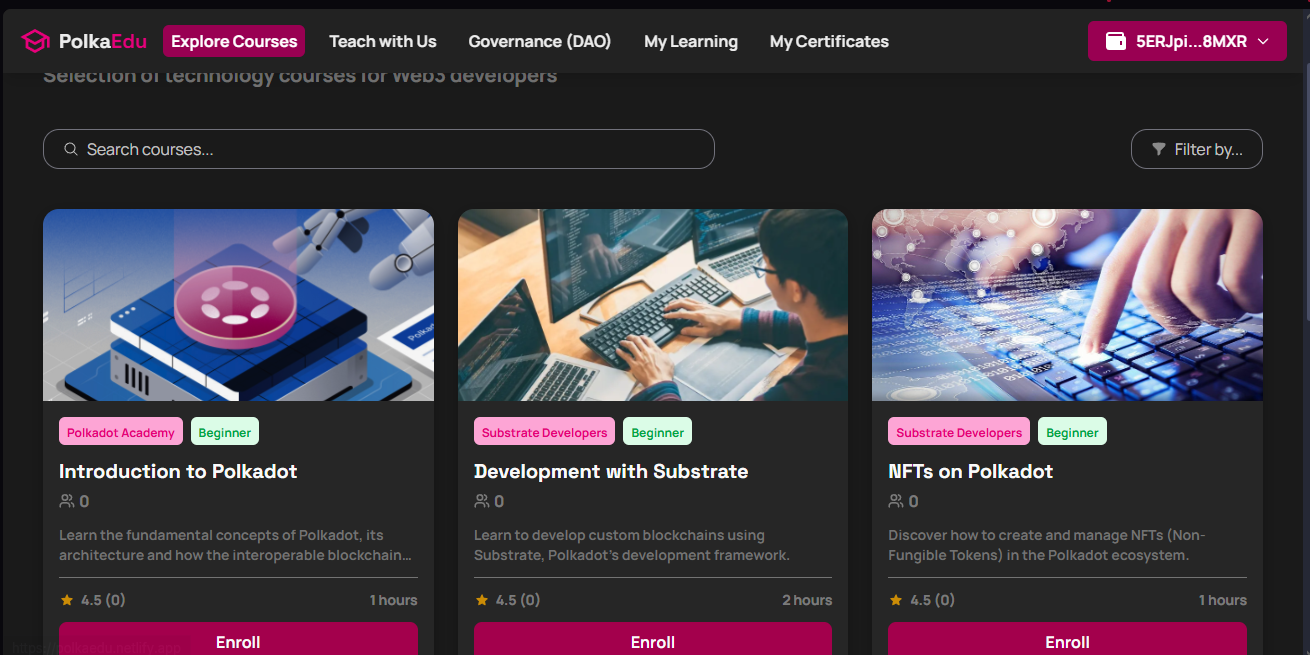
Task: Open Introduction to Polkadot course thumbnail
Action: 238,305
